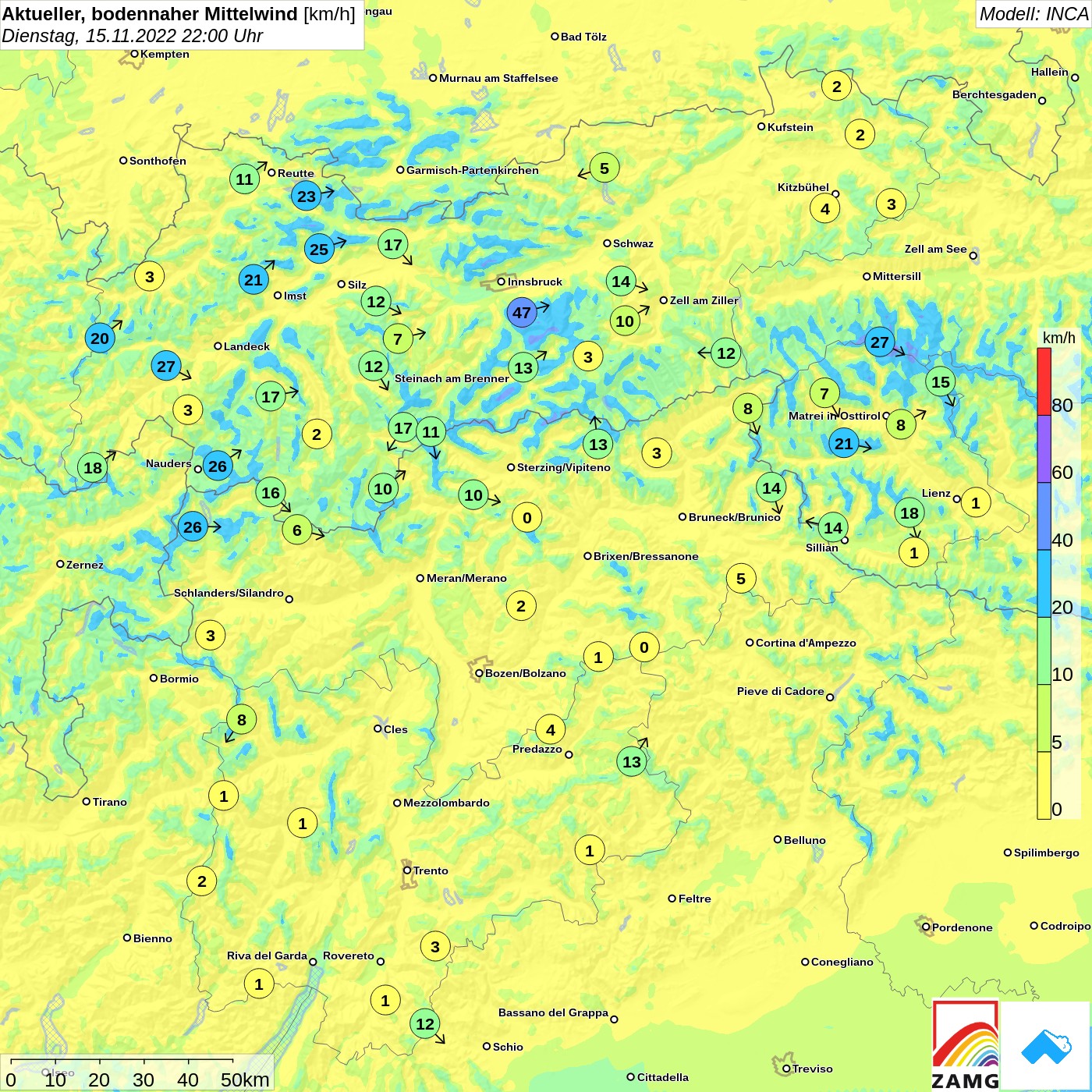This screenshot has height=1092, width=1092.
Task: Select the 'Kempten' city label
Action: coord(165,54)
